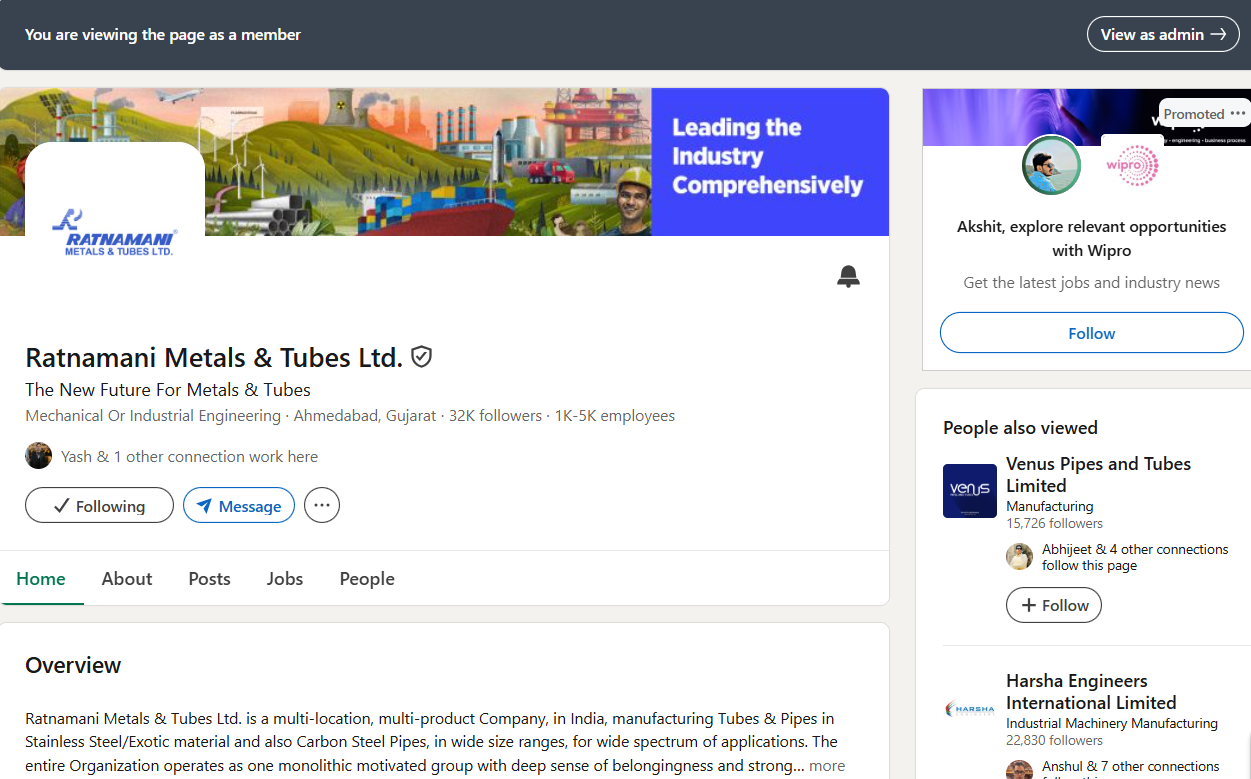
Task: Click '15,726 followers' text
Action: coord(1054,523)
